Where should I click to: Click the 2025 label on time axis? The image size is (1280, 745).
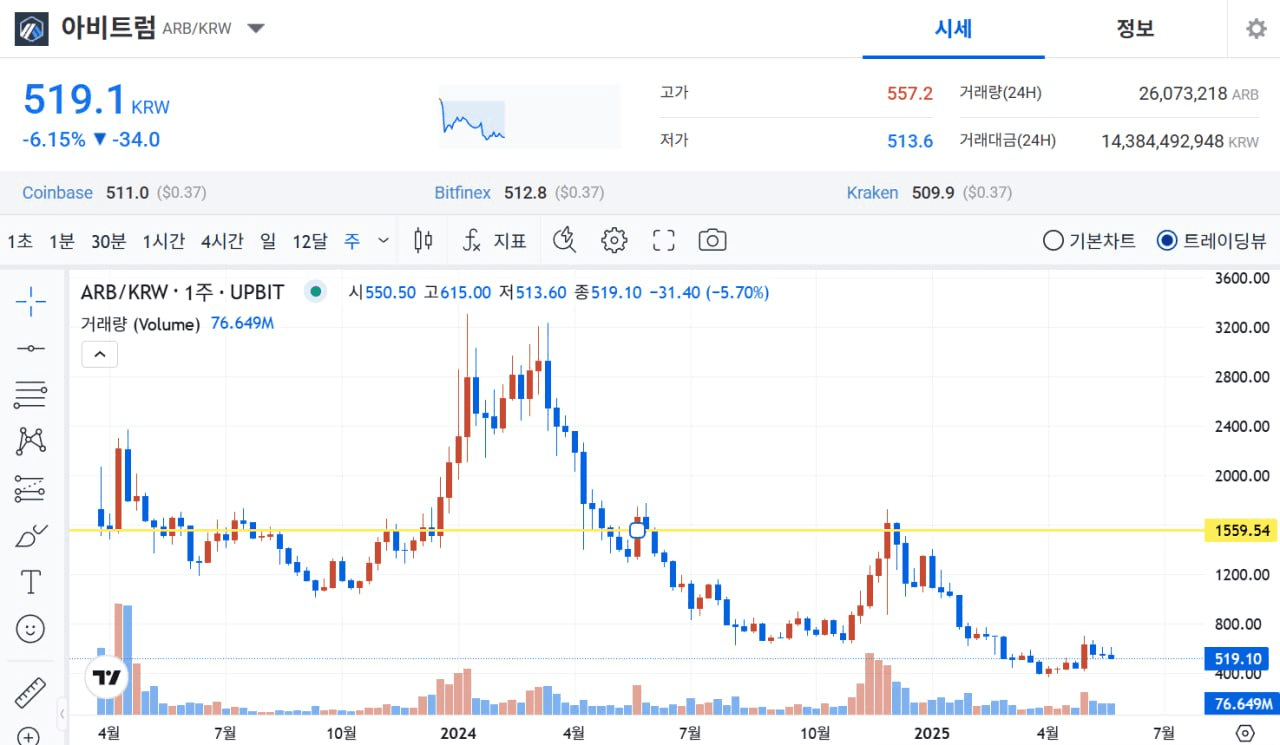tap(931, 733)
